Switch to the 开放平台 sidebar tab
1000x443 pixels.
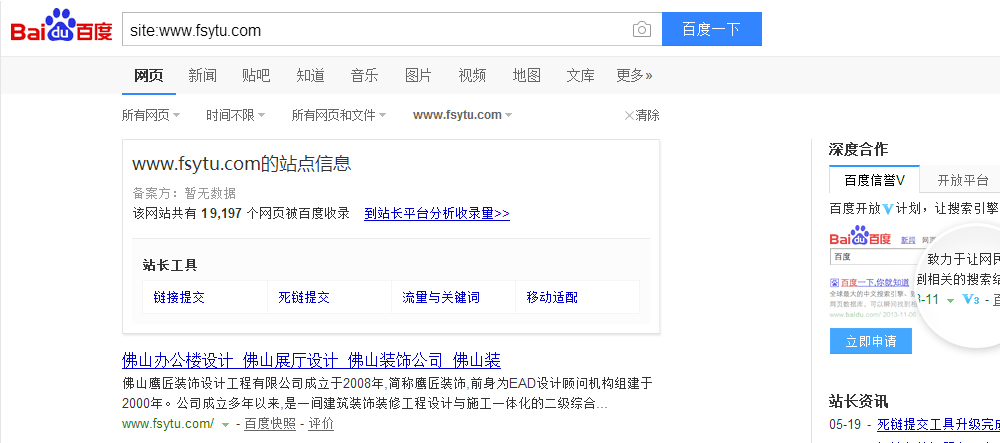point(963,180)
